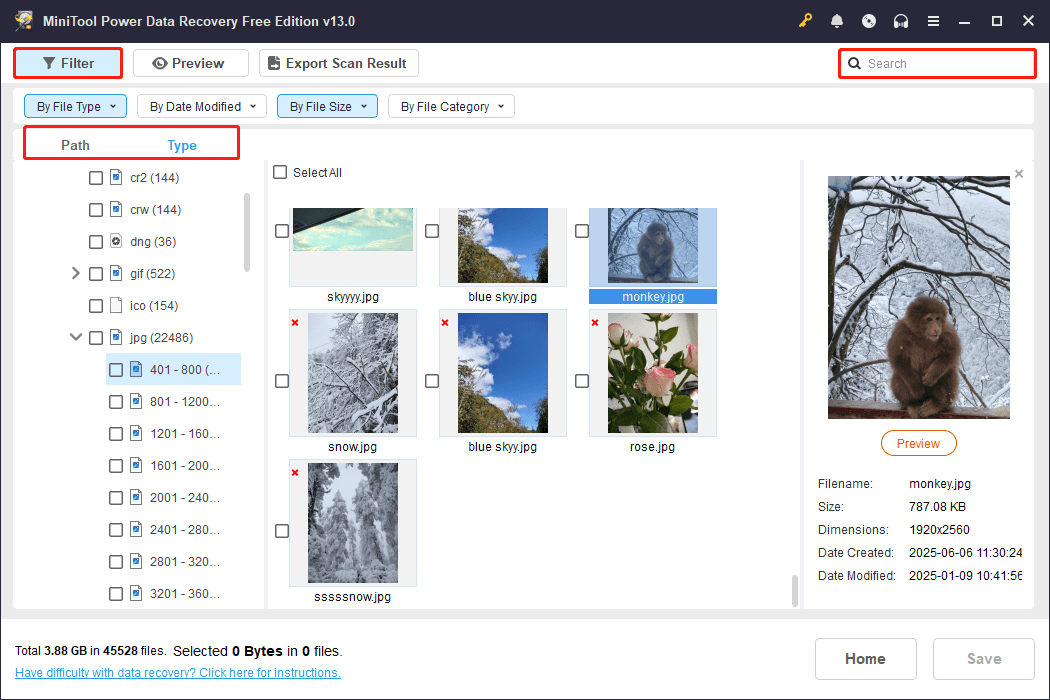Click the dng file type icon
1050x700 pixels.
coord(116,242)
